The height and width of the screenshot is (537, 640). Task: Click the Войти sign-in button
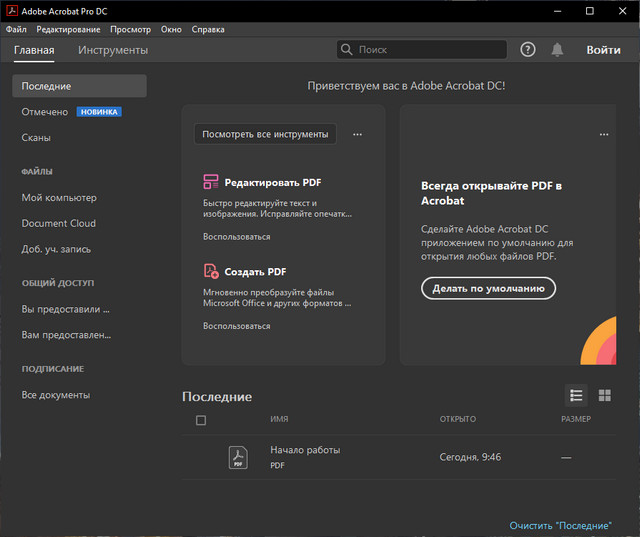click(x=603, y=50)
